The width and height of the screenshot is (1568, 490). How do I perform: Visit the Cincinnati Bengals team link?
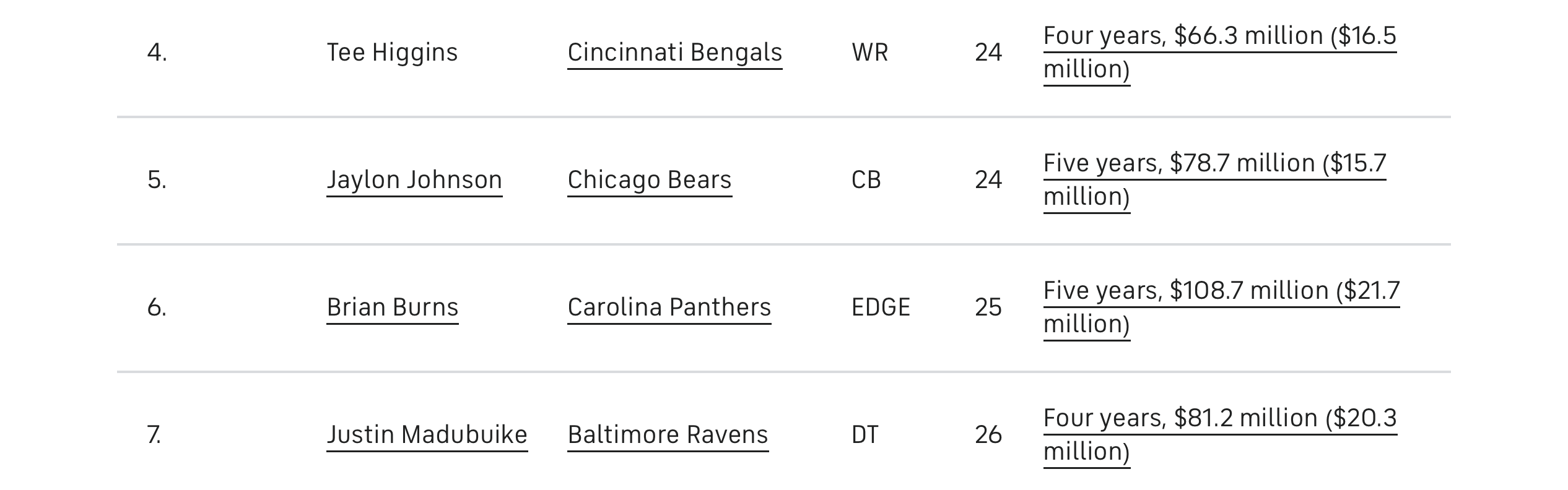point(675,53)
